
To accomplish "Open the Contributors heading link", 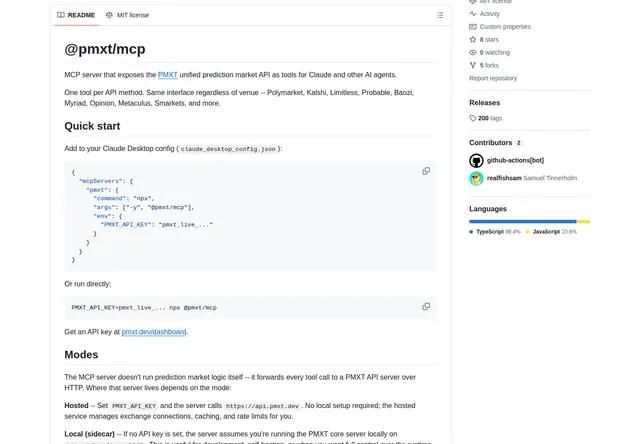I will pos(490,143).
